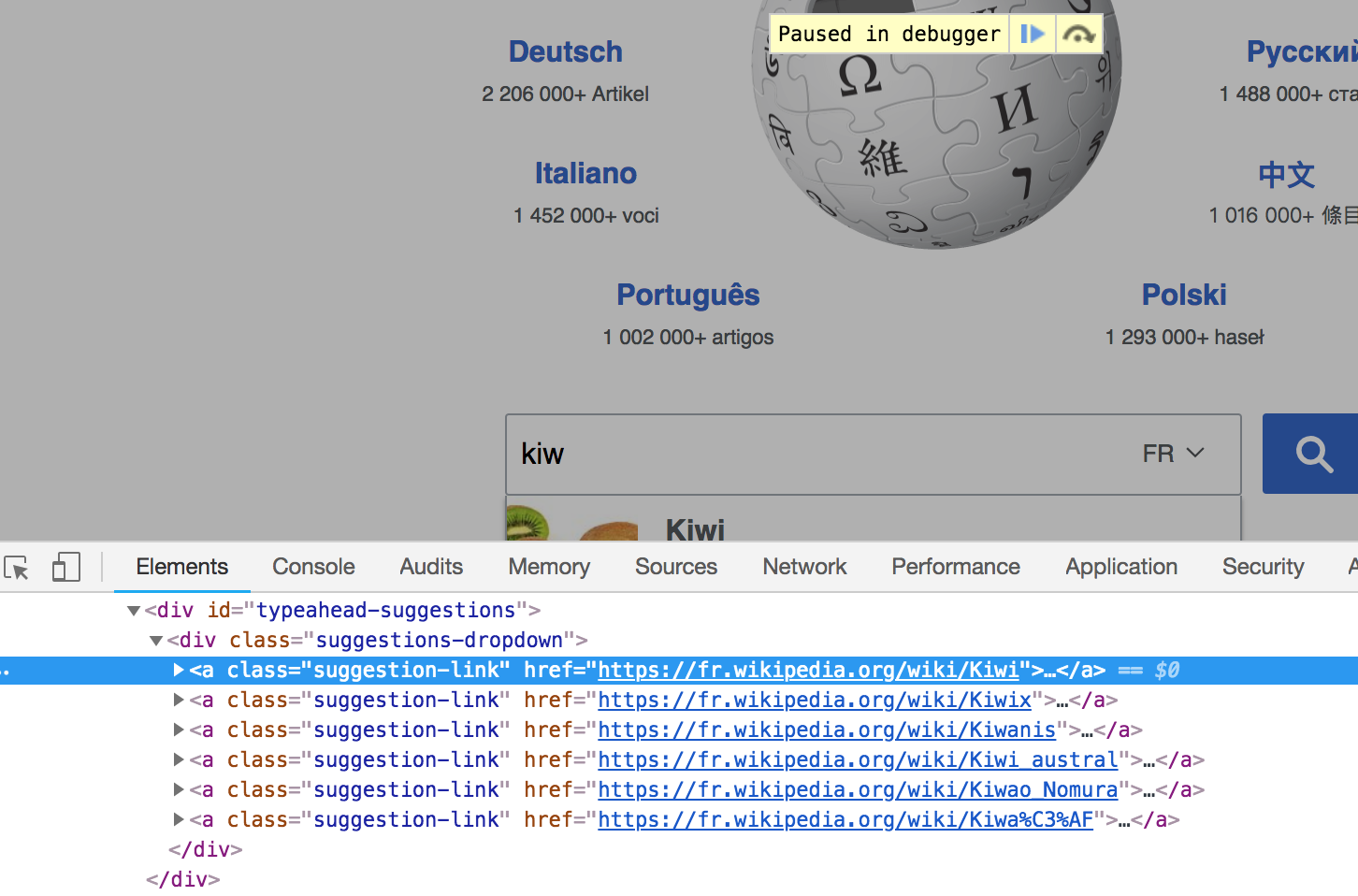1358x896 pixels.
Task: Open the 中文 Wikipedia link
Action: [x=1286, y=174]
